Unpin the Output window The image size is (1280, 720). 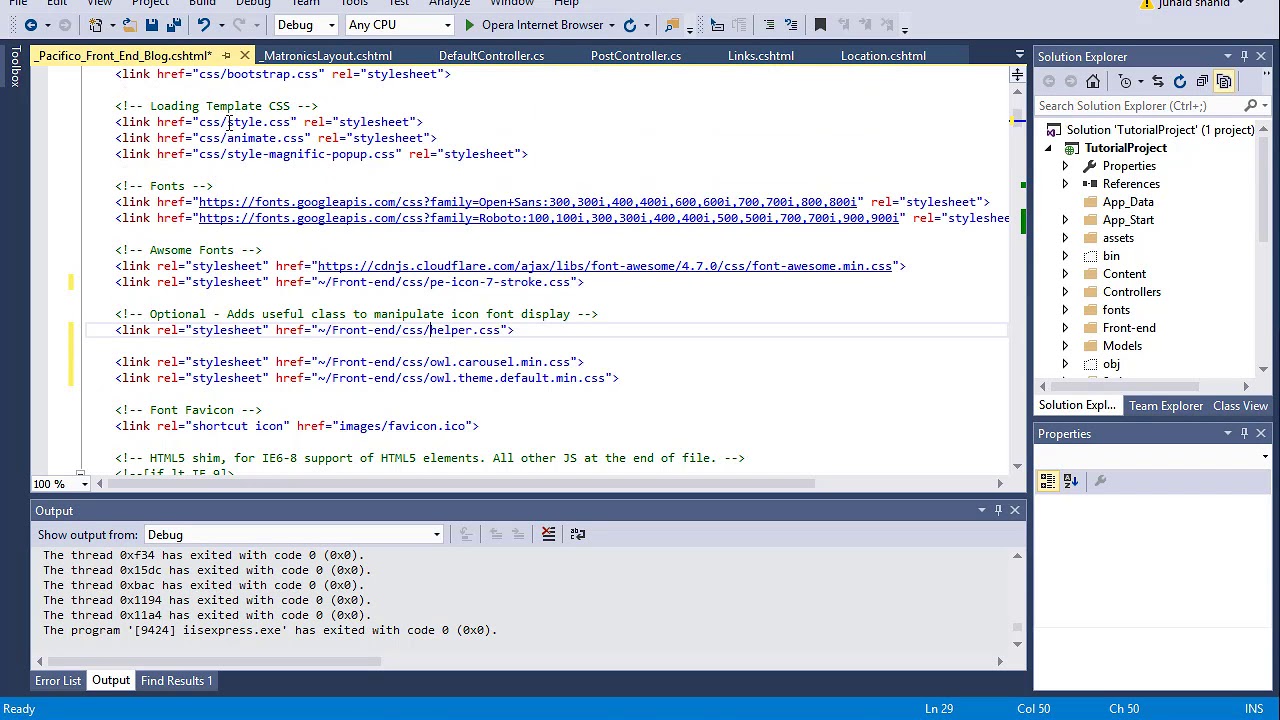(997, 510)
